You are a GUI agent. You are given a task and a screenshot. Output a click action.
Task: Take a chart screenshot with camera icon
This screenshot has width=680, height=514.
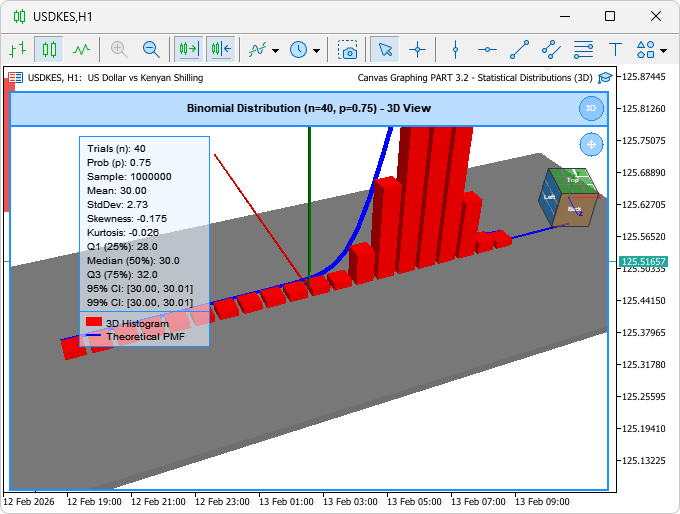[x=348, y=49]
